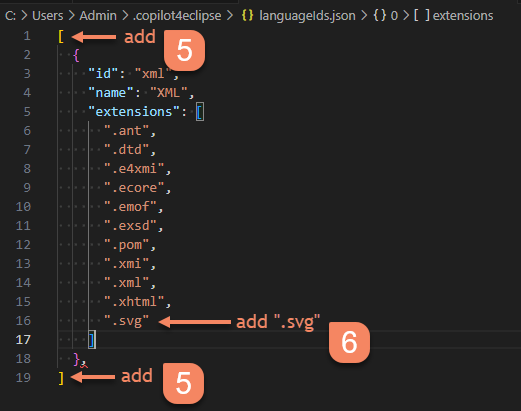Select extensions breadcrumb item

[x=463, y=15]
